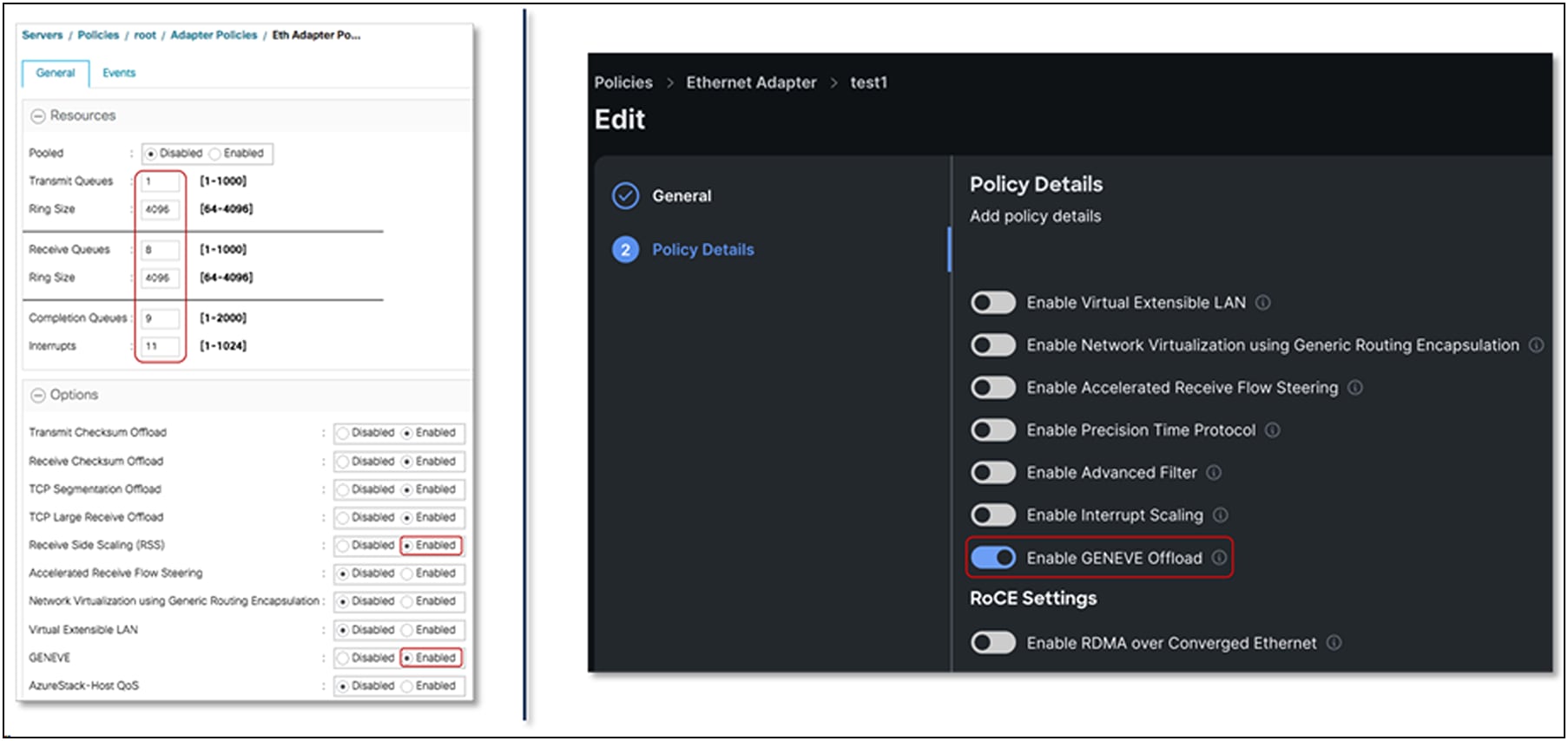Select Disabled radio for Transmit Checksum Offload
1568x741 pixels.
(x=343, y=433)
